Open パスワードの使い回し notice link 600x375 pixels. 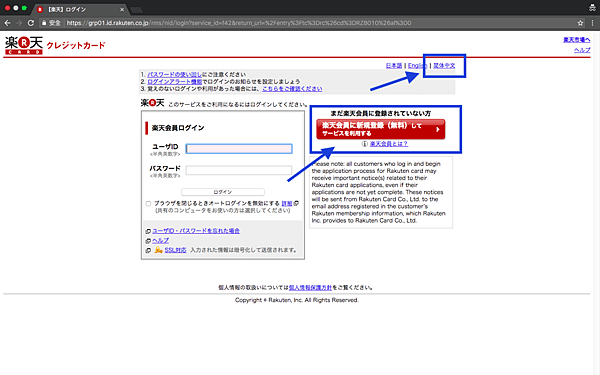click(174, 74)
